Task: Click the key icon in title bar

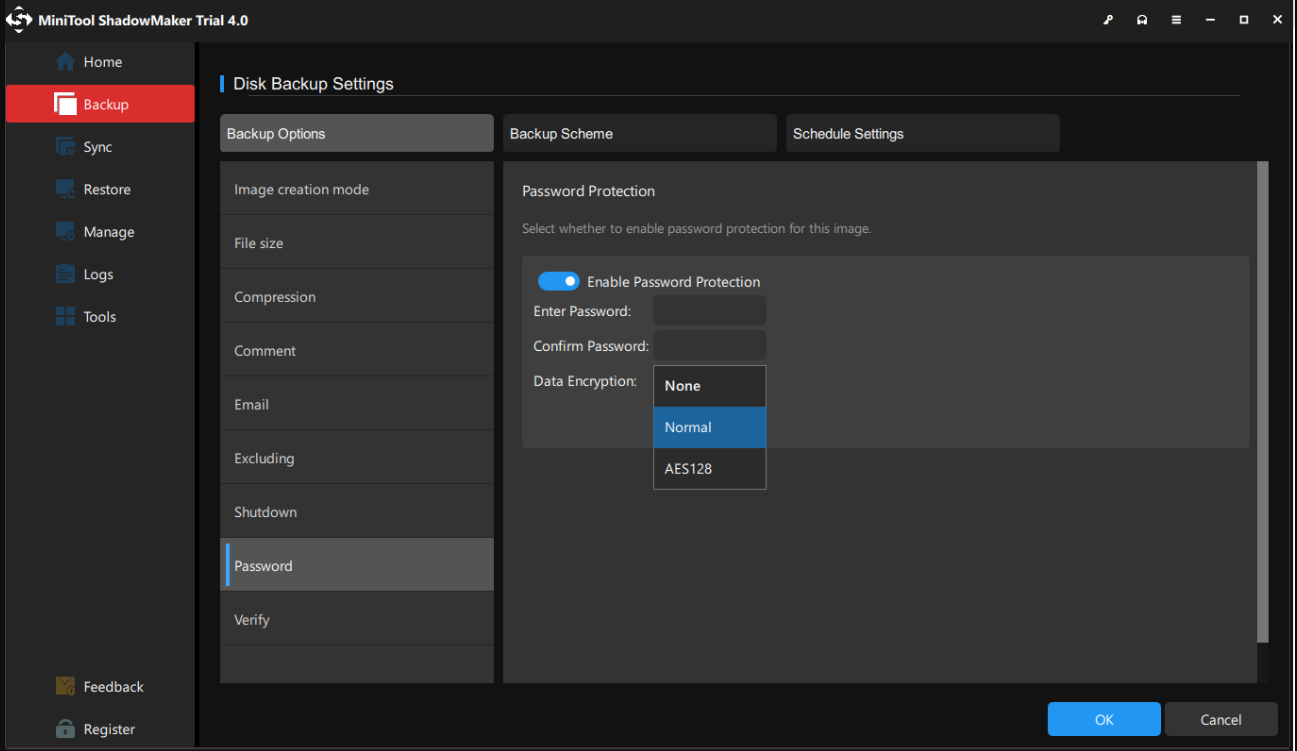Action: (1108, 20)
